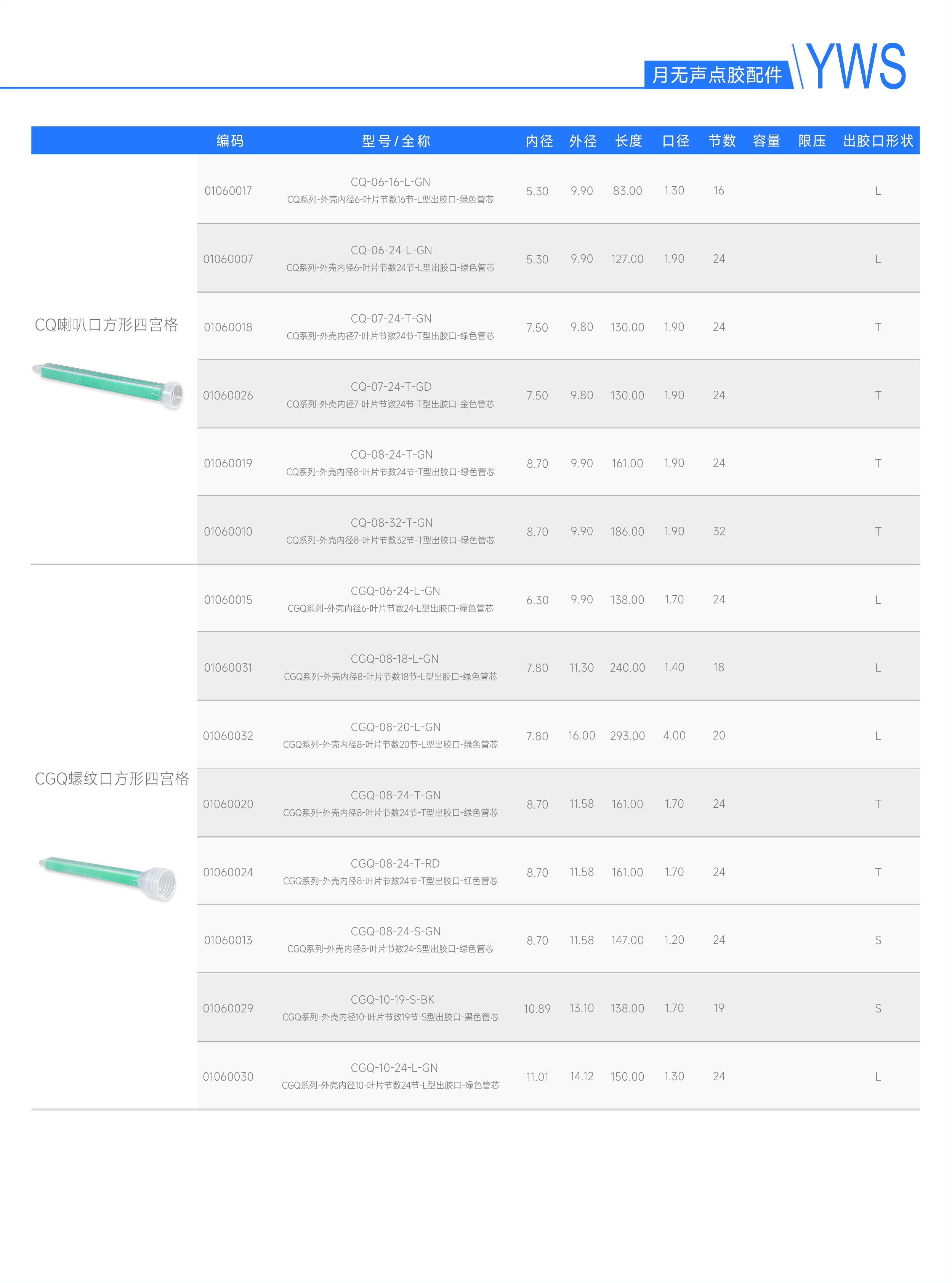Image resolution: width=952 pixels, height=1283 pixels.
Task: Click the YWS logo
Action: 856,66
